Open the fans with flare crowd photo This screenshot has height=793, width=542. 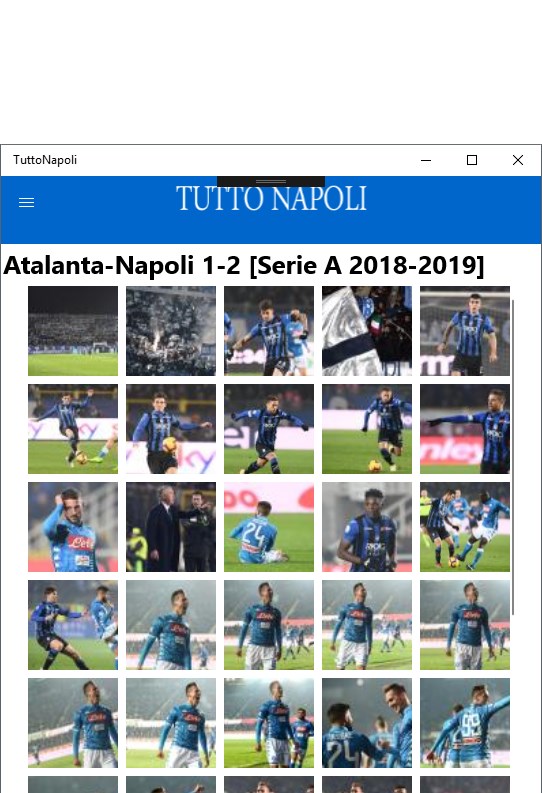(x=171, y=331)
